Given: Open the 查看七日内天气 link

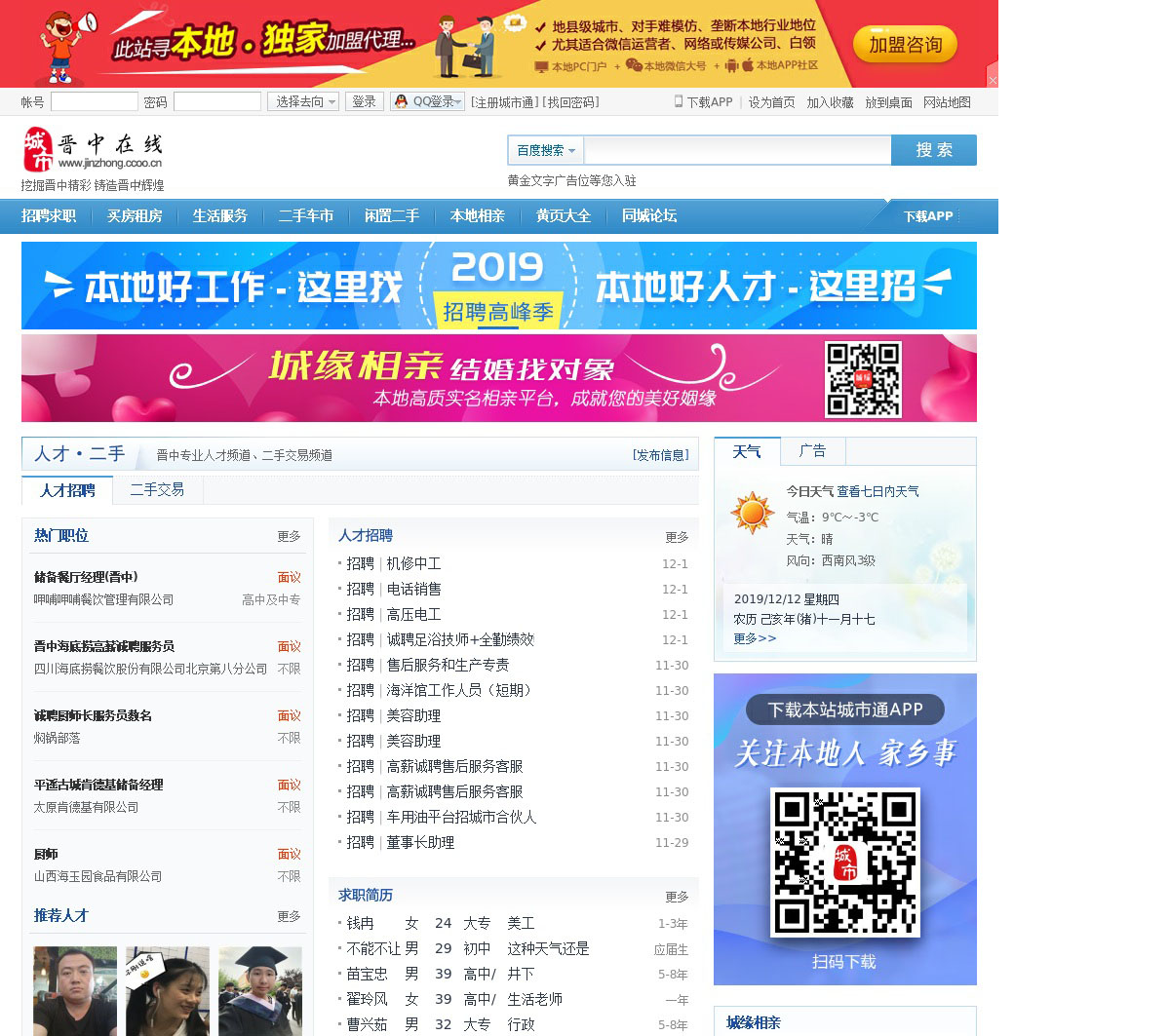Looking at the screenshot, I should click(x=877, y=491).
